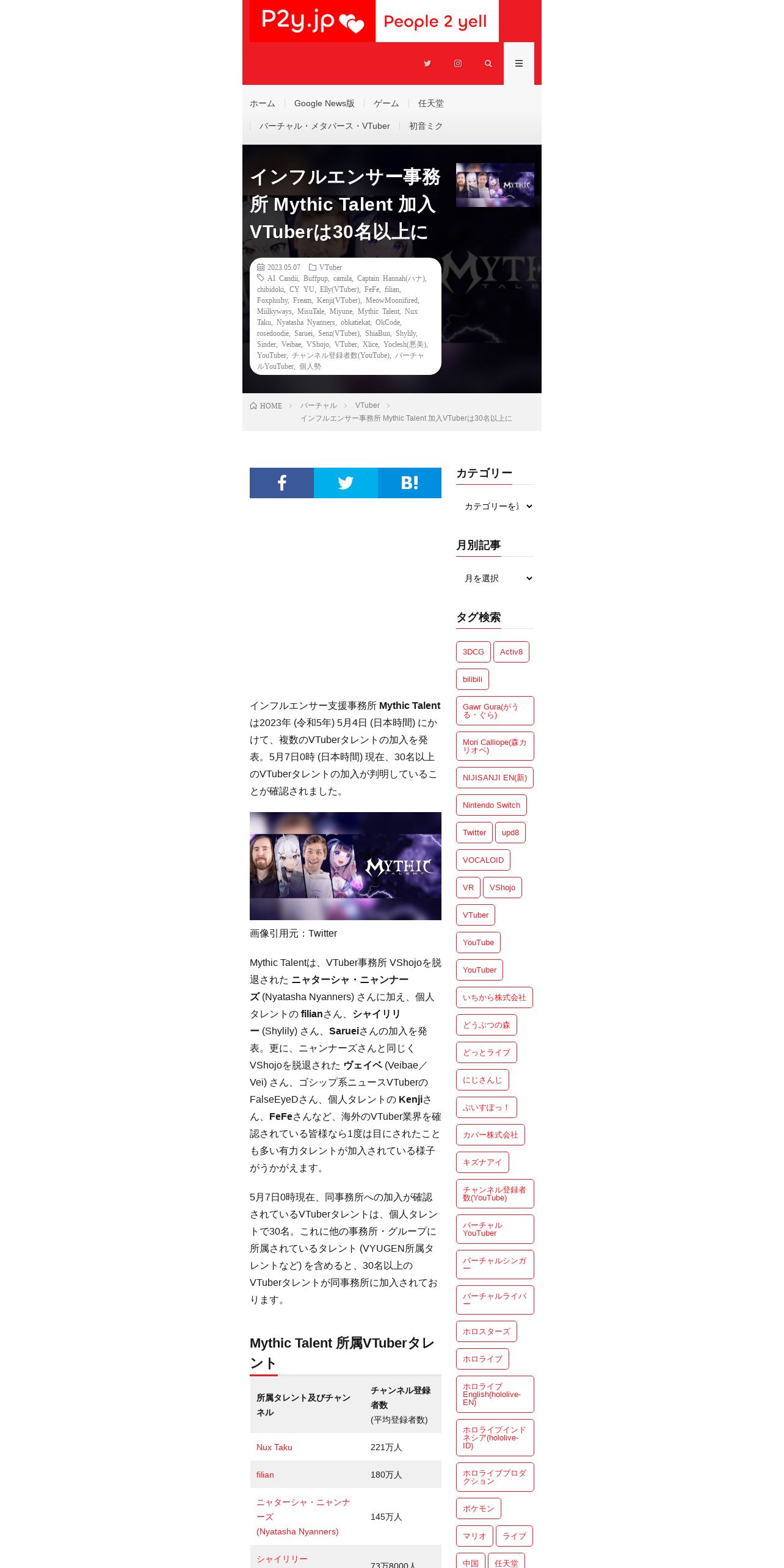Select the にじさんじ tag
Viewport: 784px width, 1568px height.
482,1080
